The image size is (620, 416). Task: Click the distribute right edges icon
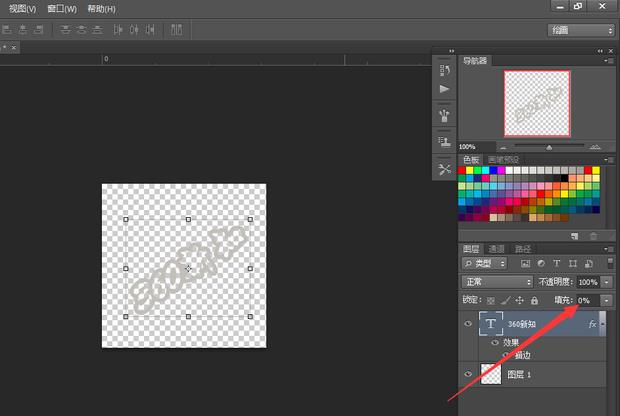tap(150, 30)
